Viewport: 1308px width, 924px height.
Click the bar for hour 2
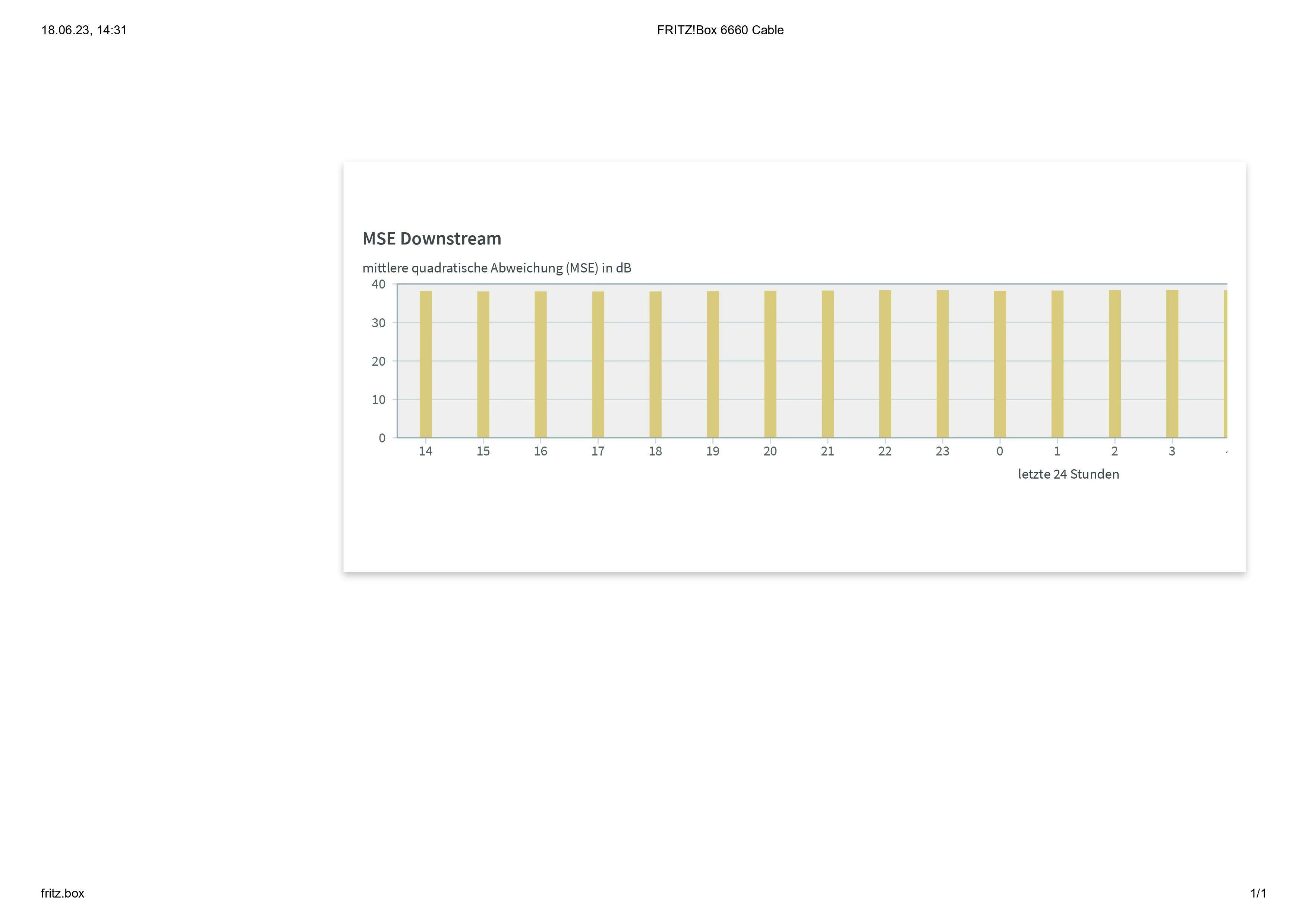click(1115, 365)
